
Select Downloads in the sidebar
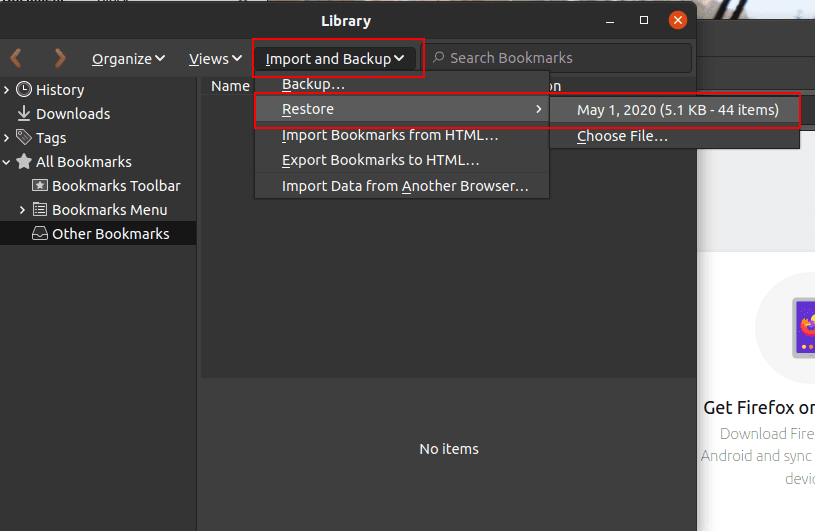click(73, 114)
